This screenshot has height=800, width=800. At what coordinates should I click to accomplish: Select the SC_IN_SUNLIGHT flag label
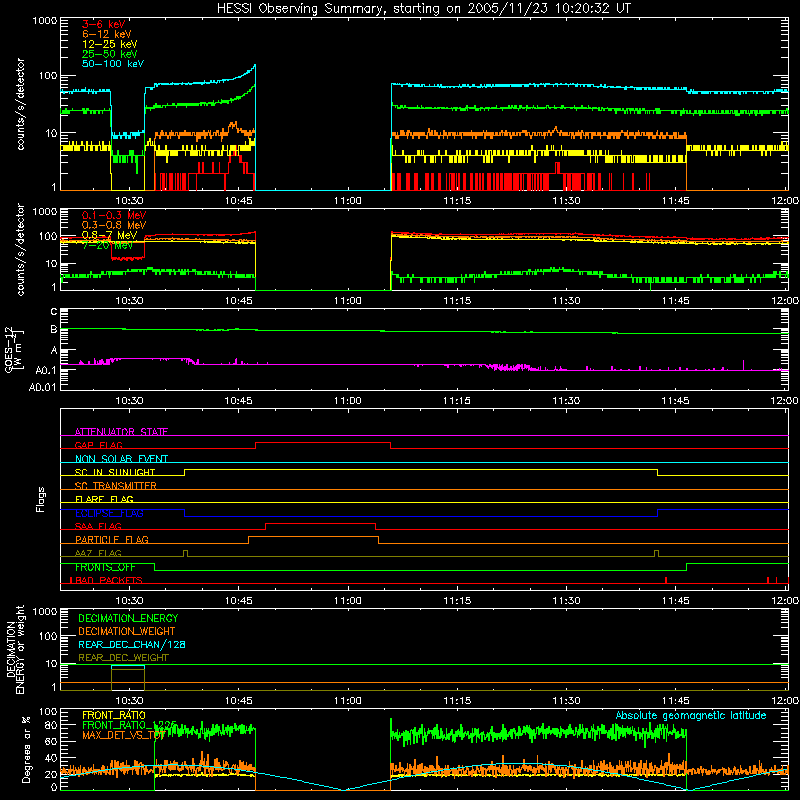point(115,472)
